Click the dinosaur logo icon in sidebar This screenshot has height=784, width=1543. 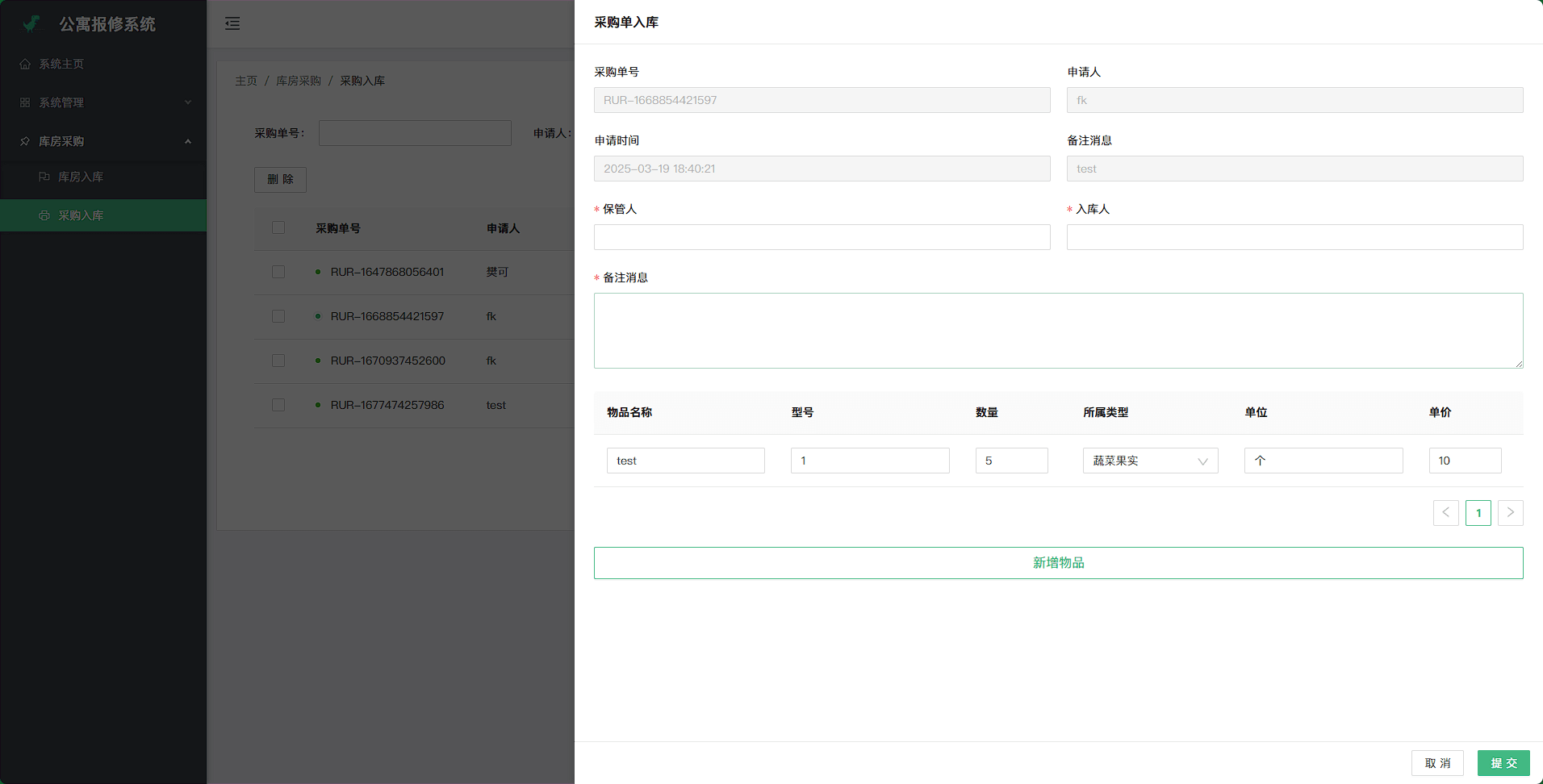click(x=31, y=23)
